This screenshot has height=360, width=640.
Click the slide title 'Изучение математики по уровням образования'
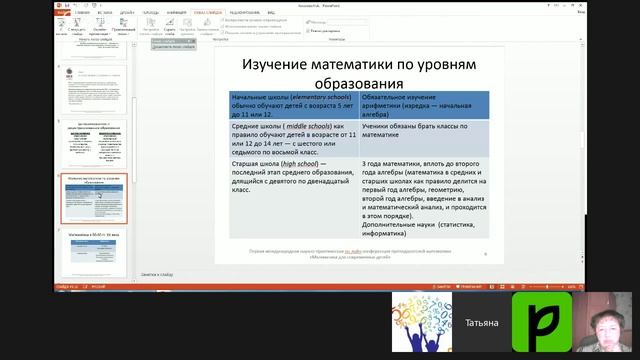tap(359, 73)
